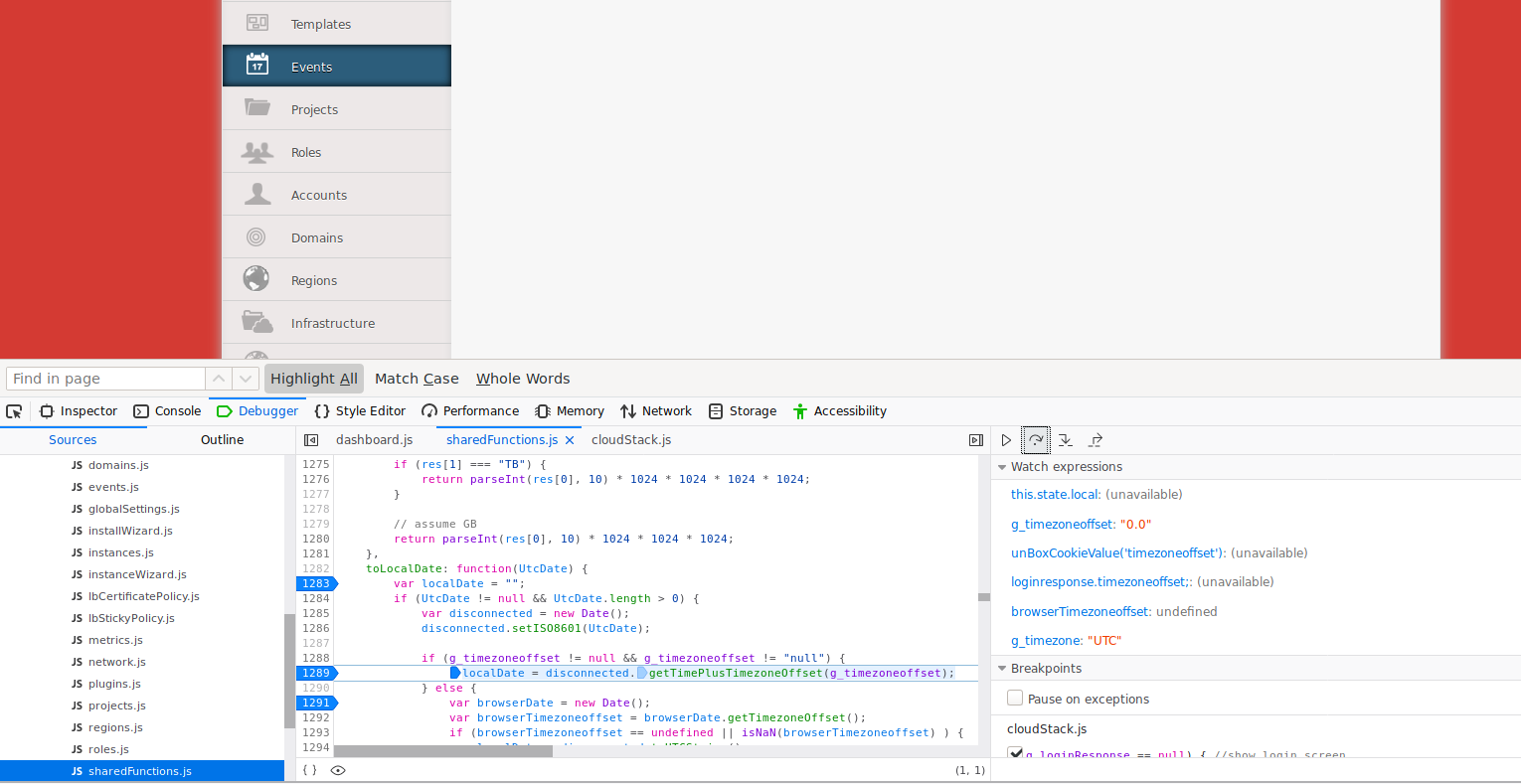
Task: Switch to the Debugger panel
Action: point(257,411)
